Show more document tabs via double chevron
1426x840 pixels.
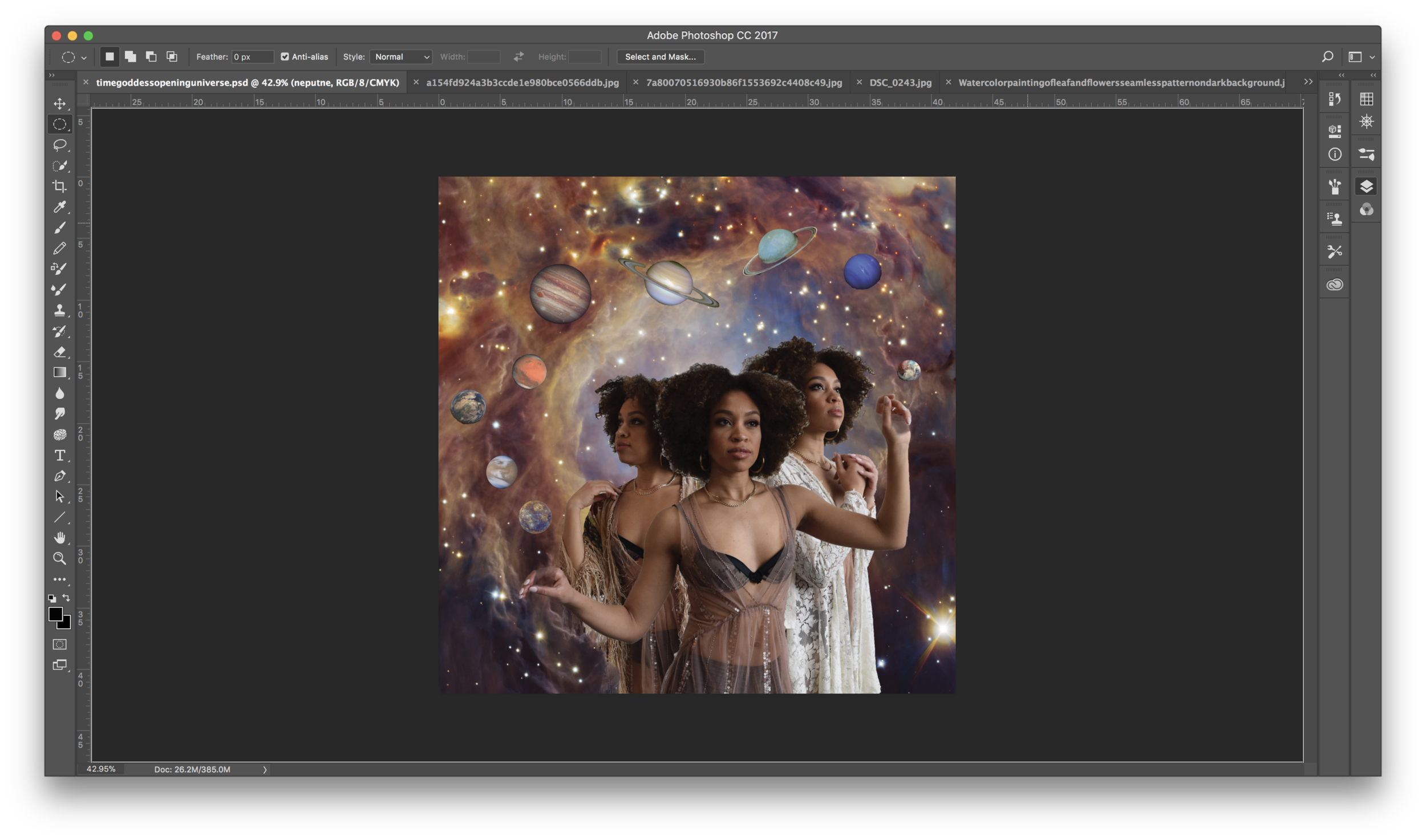(x=1308, y=82)
